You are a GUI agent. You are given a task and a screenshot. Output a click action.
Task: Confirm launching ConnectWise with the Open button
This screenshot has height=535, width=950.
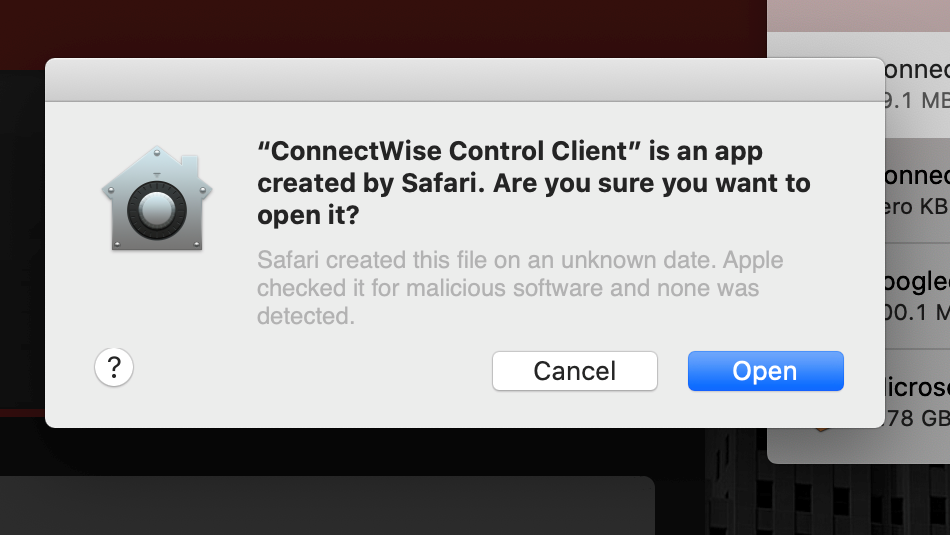(x=765, y=371)
